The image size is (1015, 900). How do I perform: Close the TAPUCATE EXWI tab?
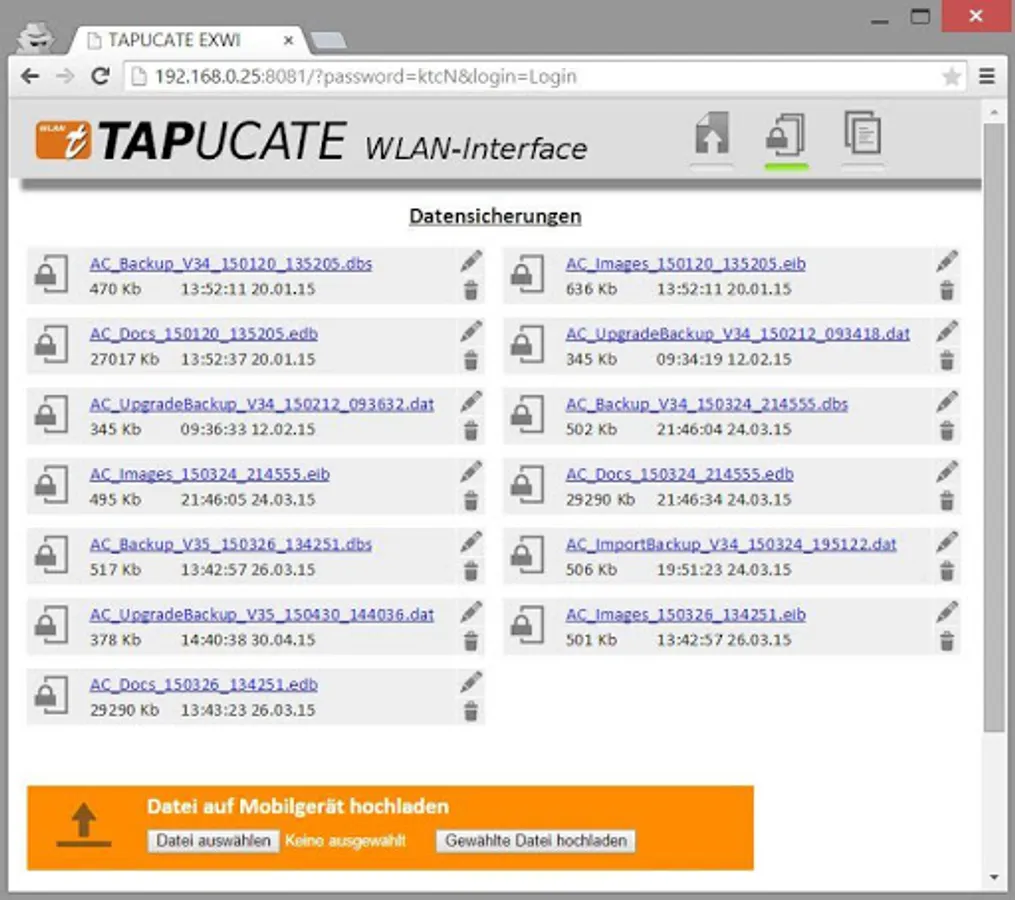[x=289, y=40]
